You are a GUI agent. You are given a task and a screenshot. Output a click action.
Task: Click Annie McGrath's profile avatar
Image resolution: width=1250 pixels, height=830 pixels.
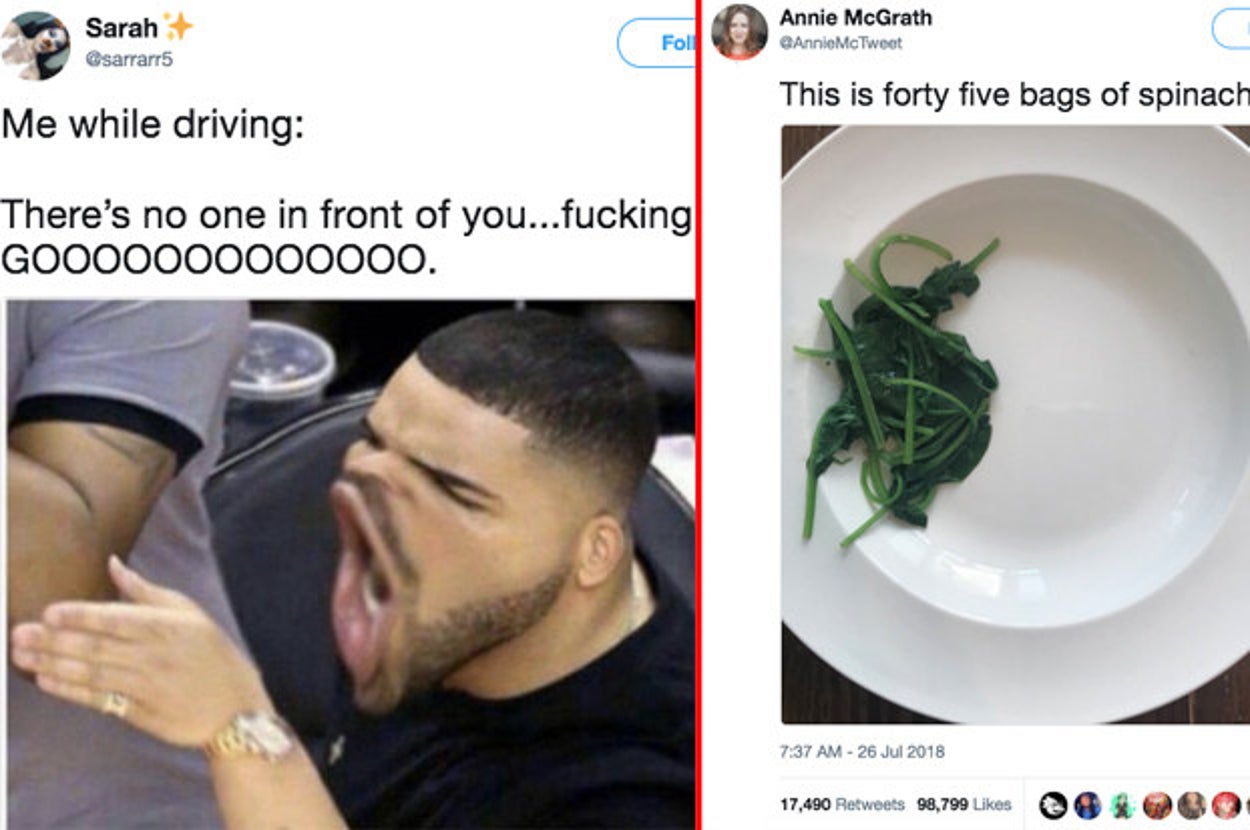tap(739, 32)
